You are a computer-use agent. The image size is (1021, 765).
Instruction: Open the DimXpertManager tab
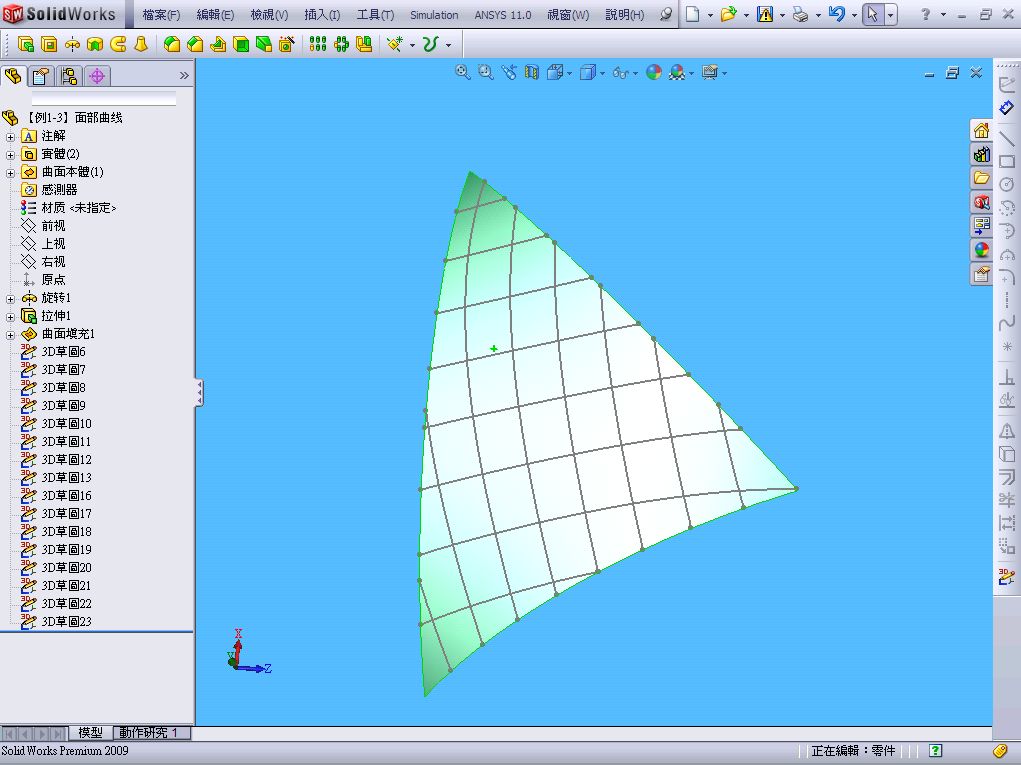97,76
